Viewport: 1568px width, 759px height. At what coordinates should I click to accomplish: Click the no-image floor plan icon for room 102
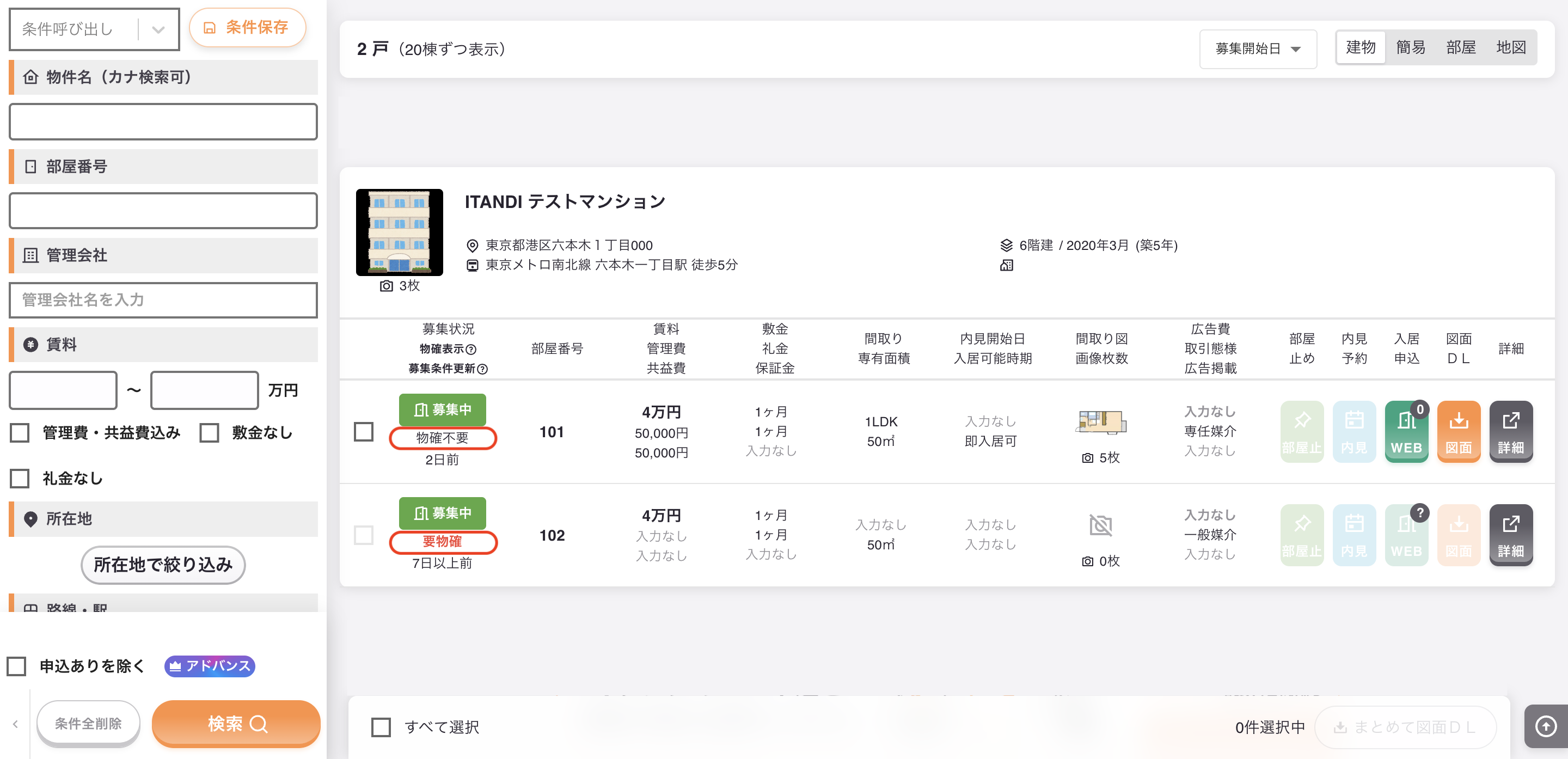pyautogui.click(x=1100, y=525)
